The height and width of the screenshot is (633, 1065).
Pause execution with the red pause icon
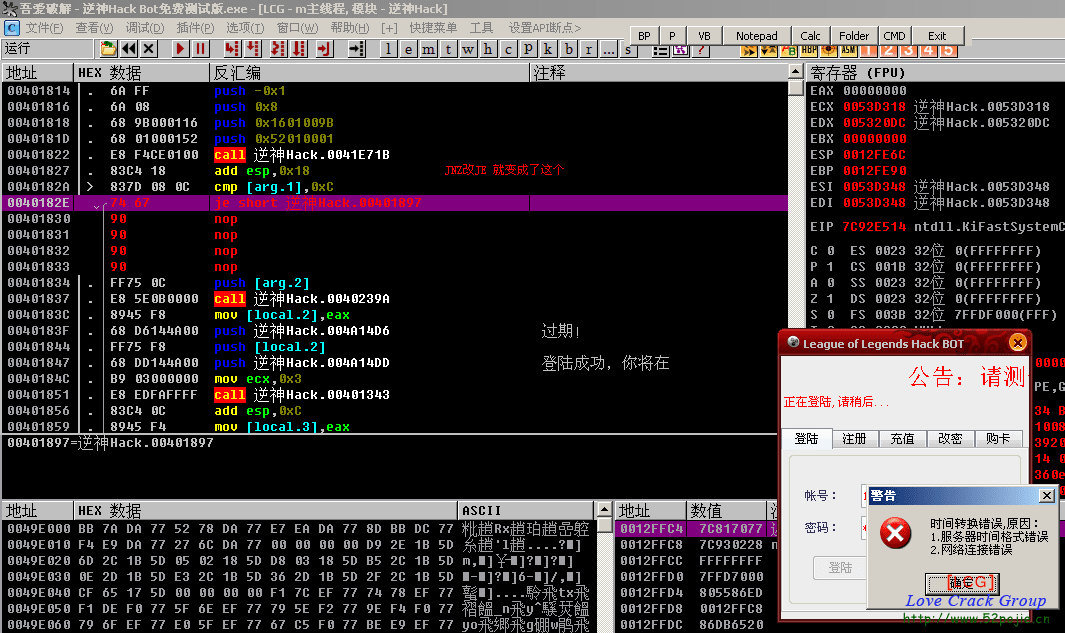point(200,49)
